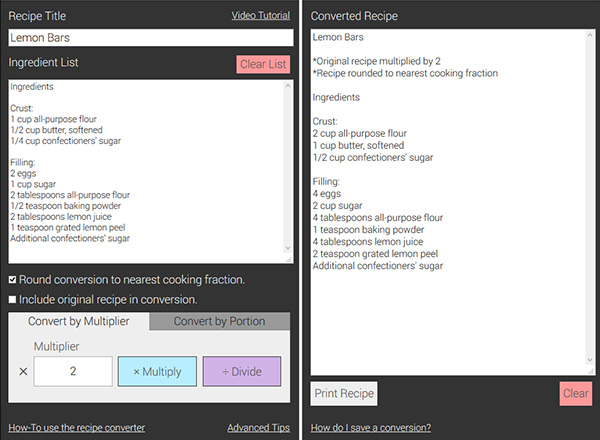Click into the Multiplier value field

[x=73, y=372]
